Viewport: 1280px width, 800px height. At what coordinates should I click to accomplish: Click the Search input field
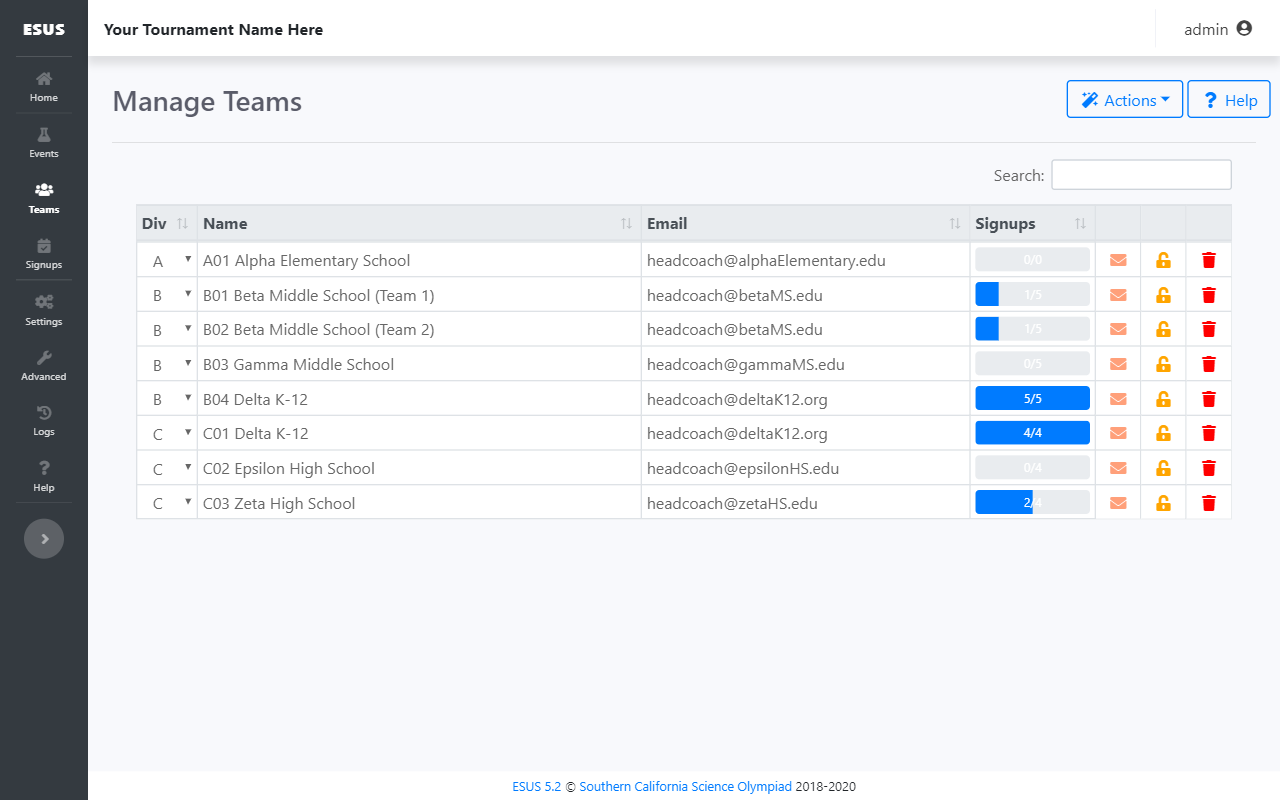1141,175
